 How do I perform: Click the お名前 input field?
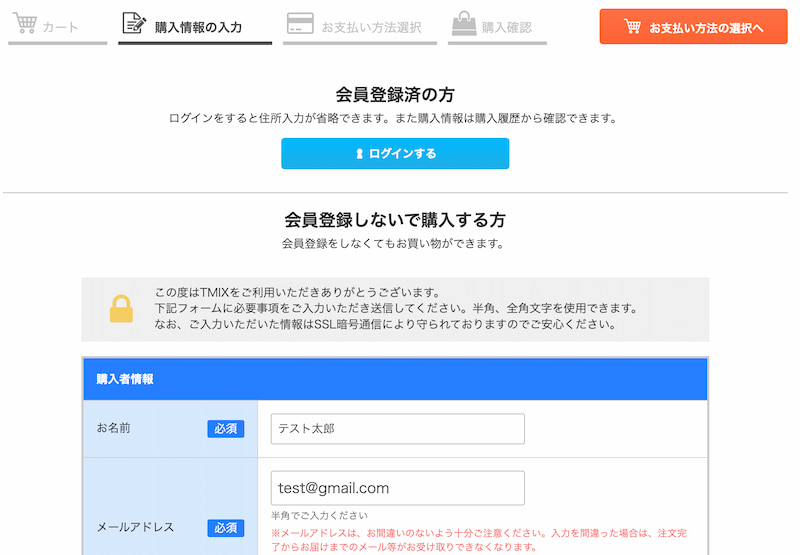[x=397, y=429]
